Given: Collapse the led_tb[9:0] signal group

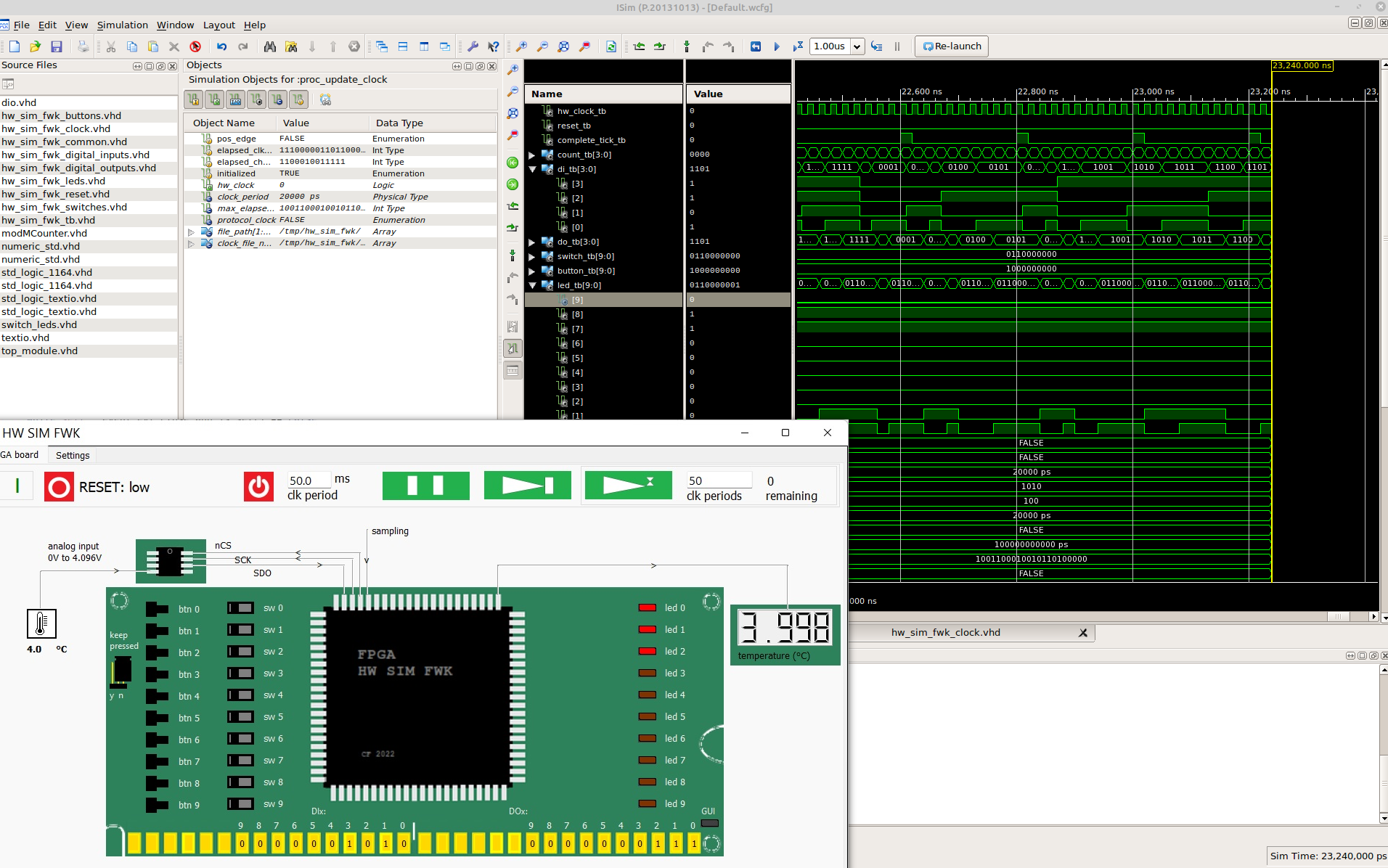Looking at the screenshot, I should point(532,285).
